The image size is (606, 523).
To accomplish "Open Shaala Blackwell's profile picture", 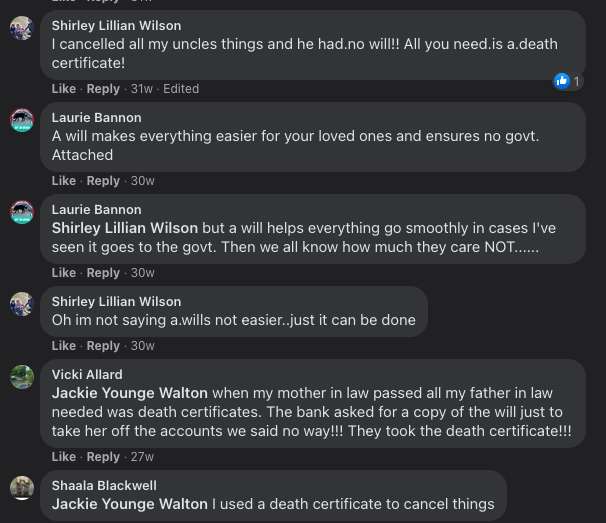I will click(22, 488).
